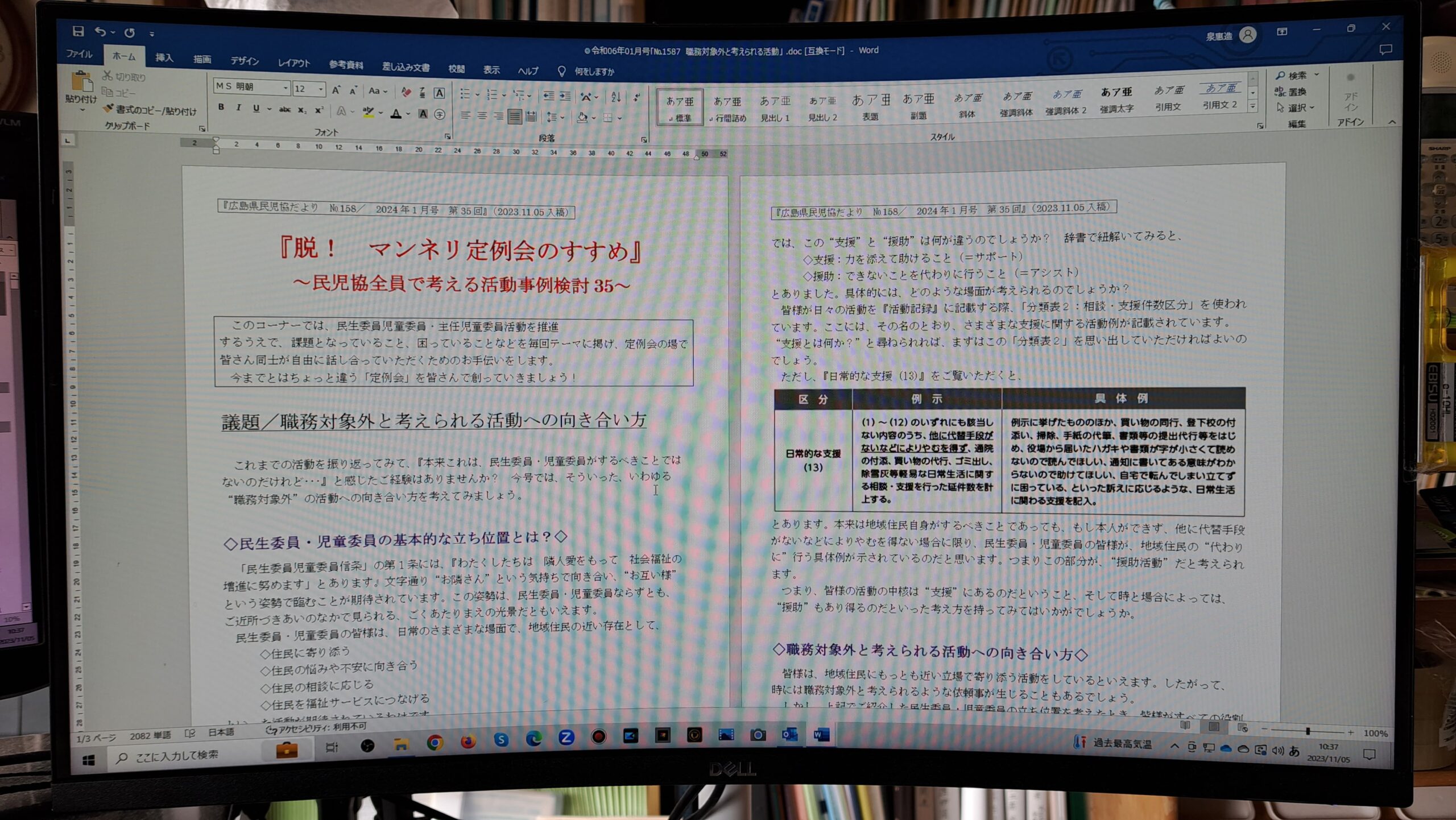Apply yellow text highlight color
The image size is (1456, 820).
click(x=369, y=113)
